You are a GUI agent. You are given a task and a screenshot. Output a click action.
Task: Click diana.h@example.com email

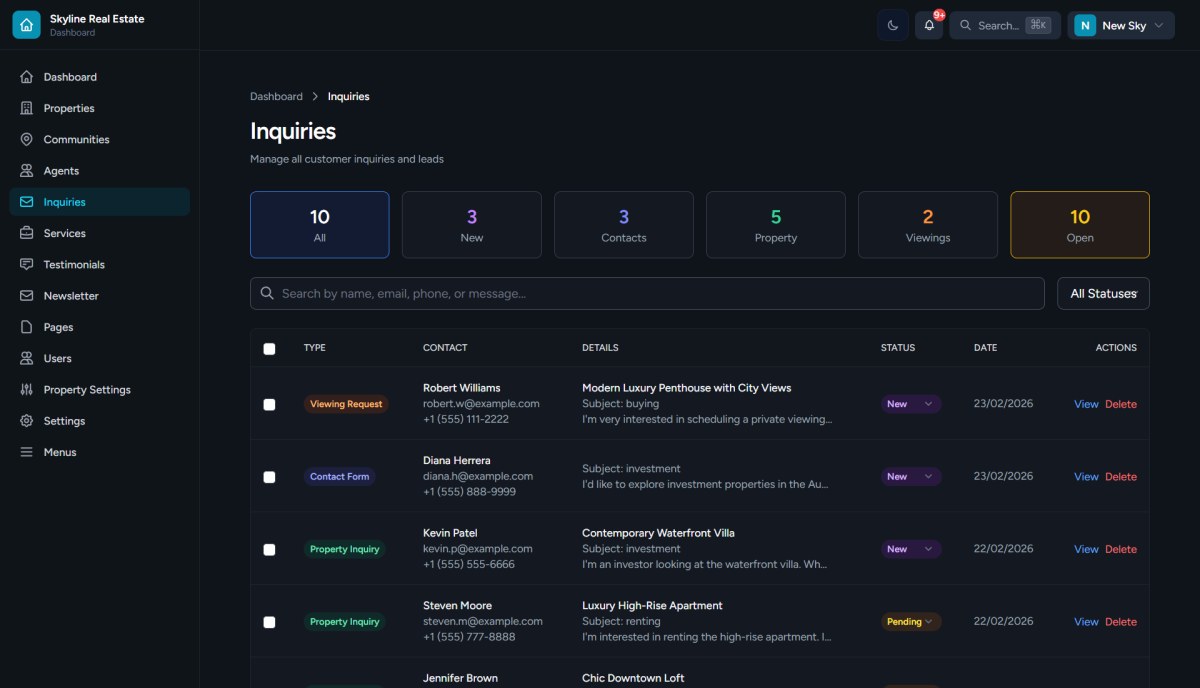pos(478,476)
